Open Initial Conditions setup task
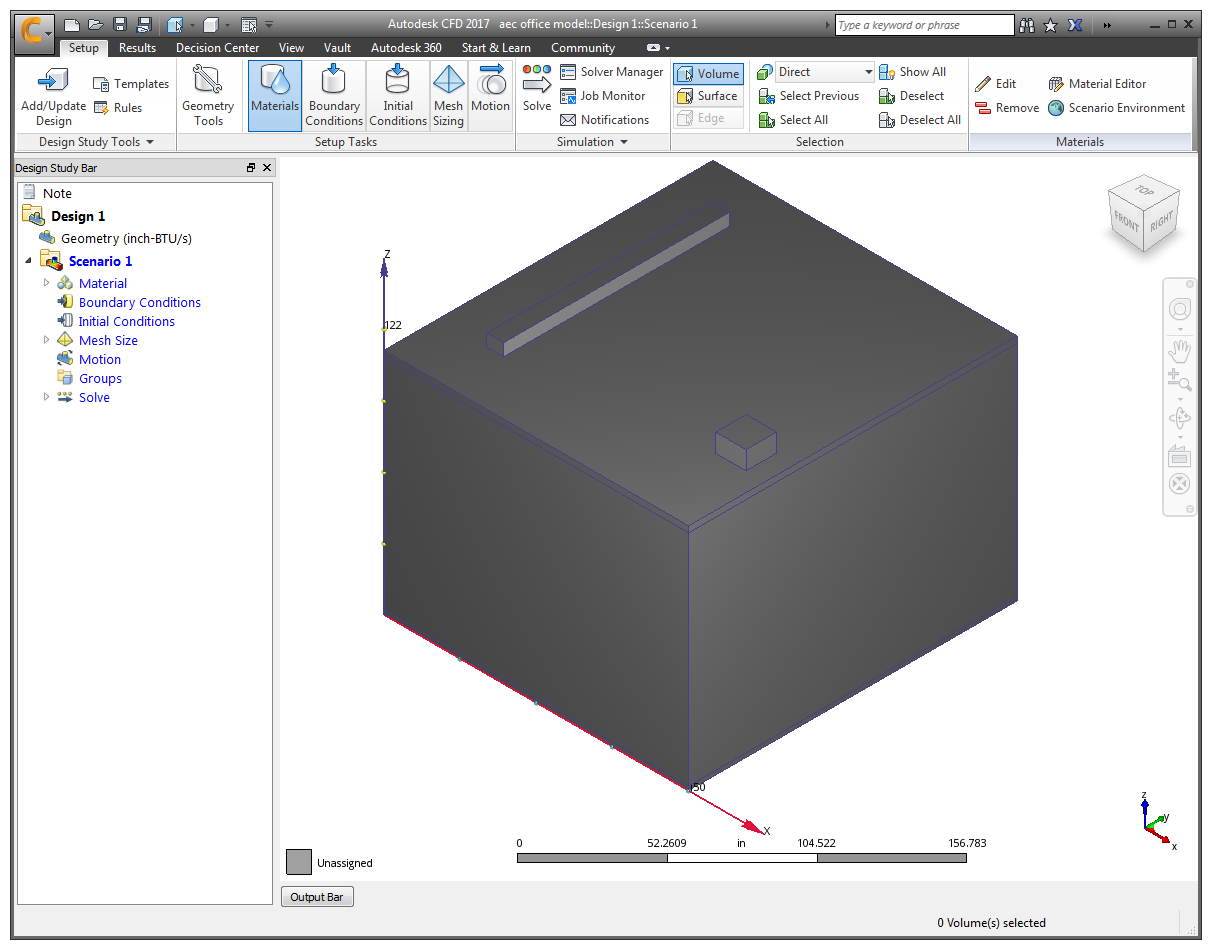 398,95
